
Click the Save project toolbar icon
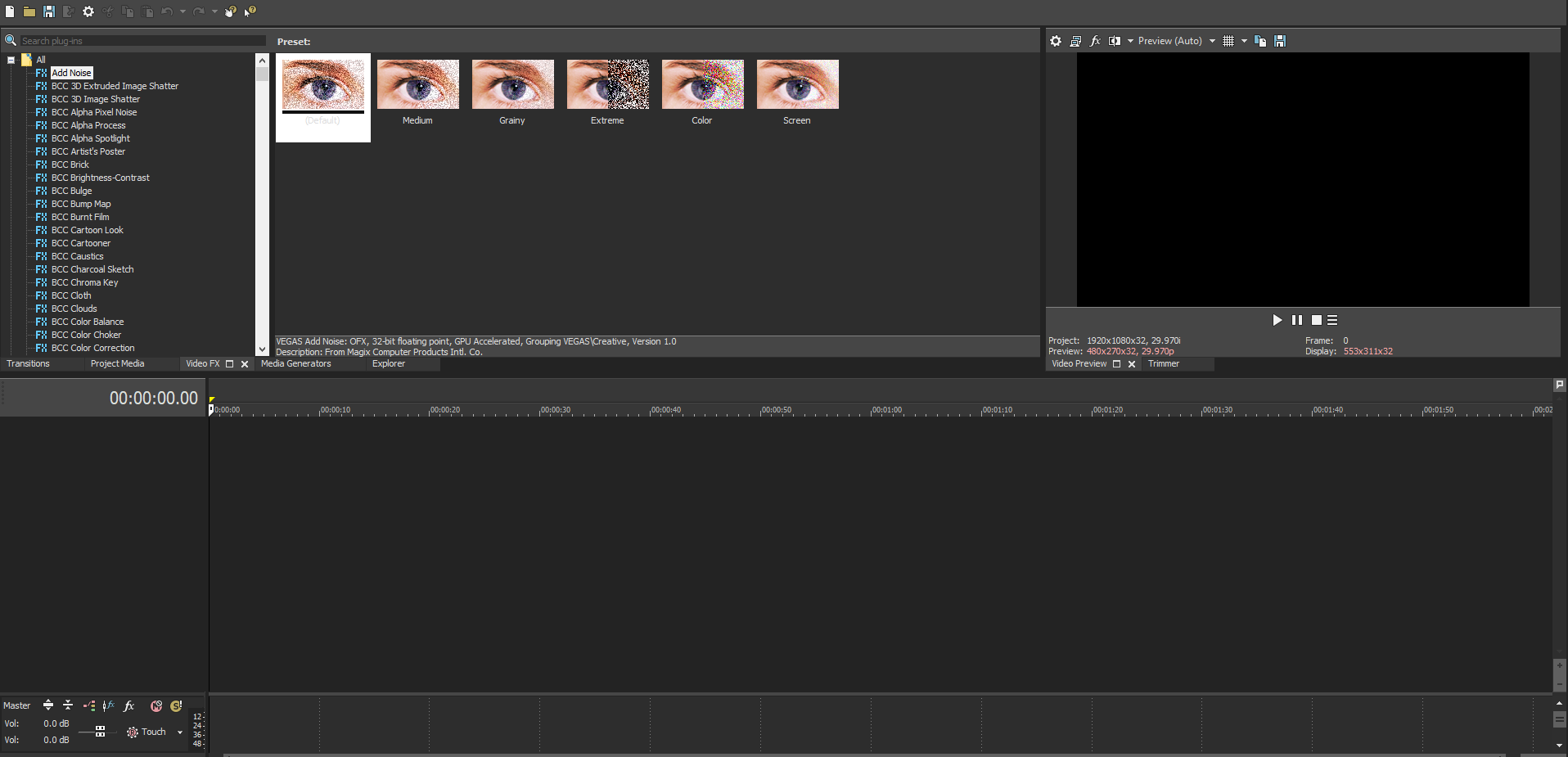point(48,11)
